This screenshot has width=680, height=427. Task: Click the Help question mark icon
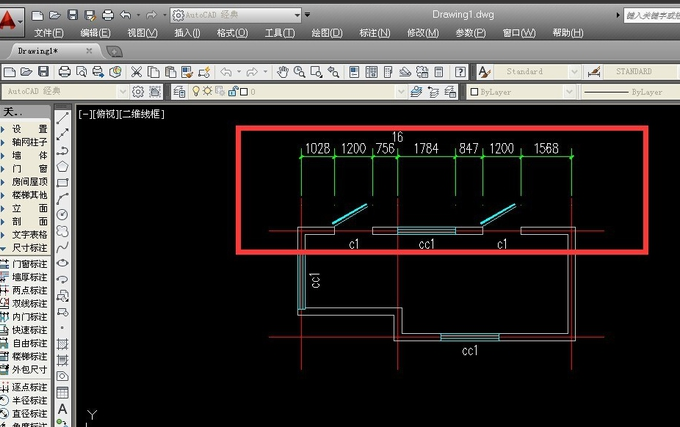coord(460,72)
